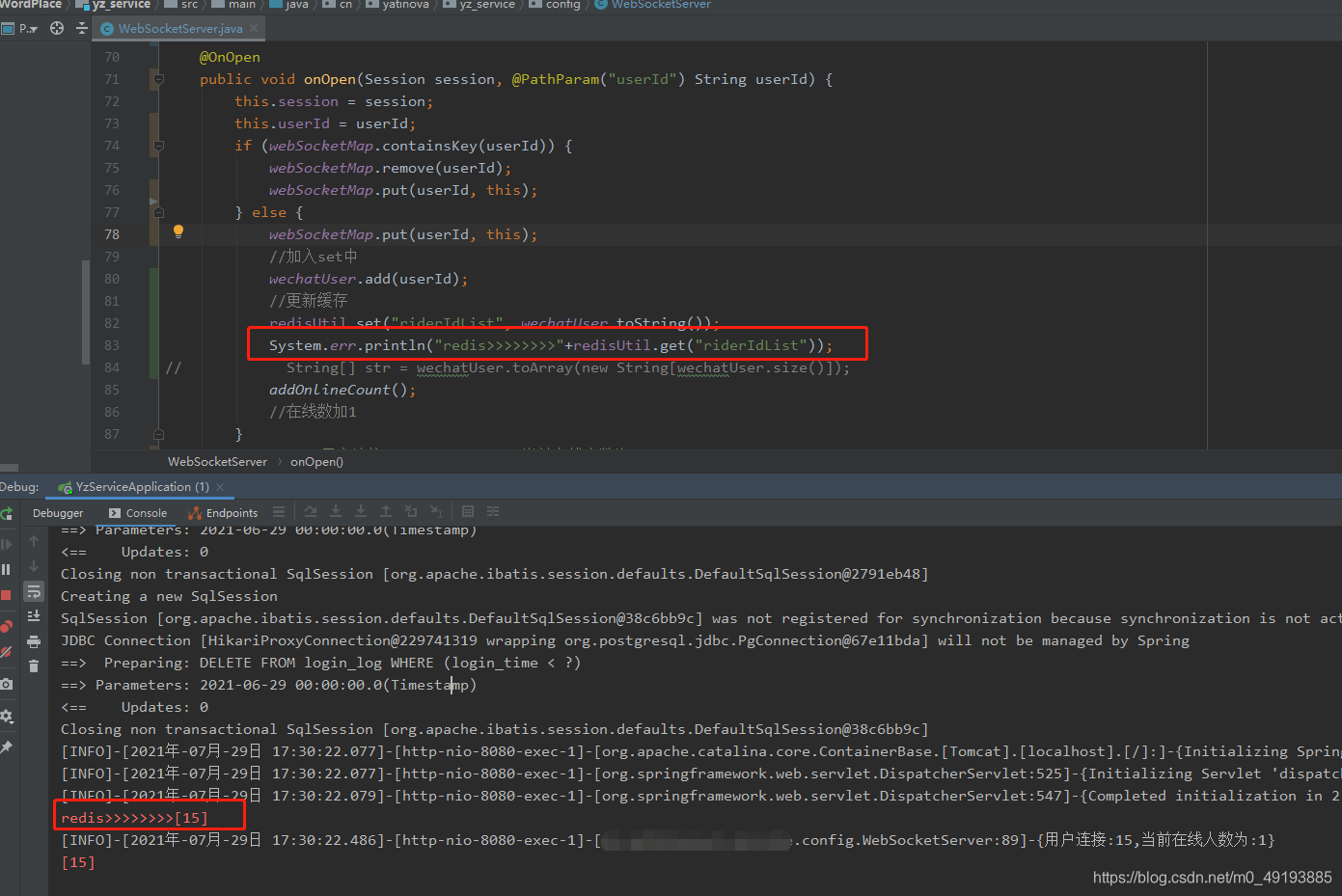The height and width of the screenshot is (896, 1342).
Task: Close the WebSocketServer.java tab
Action: (x=254, y=28)
